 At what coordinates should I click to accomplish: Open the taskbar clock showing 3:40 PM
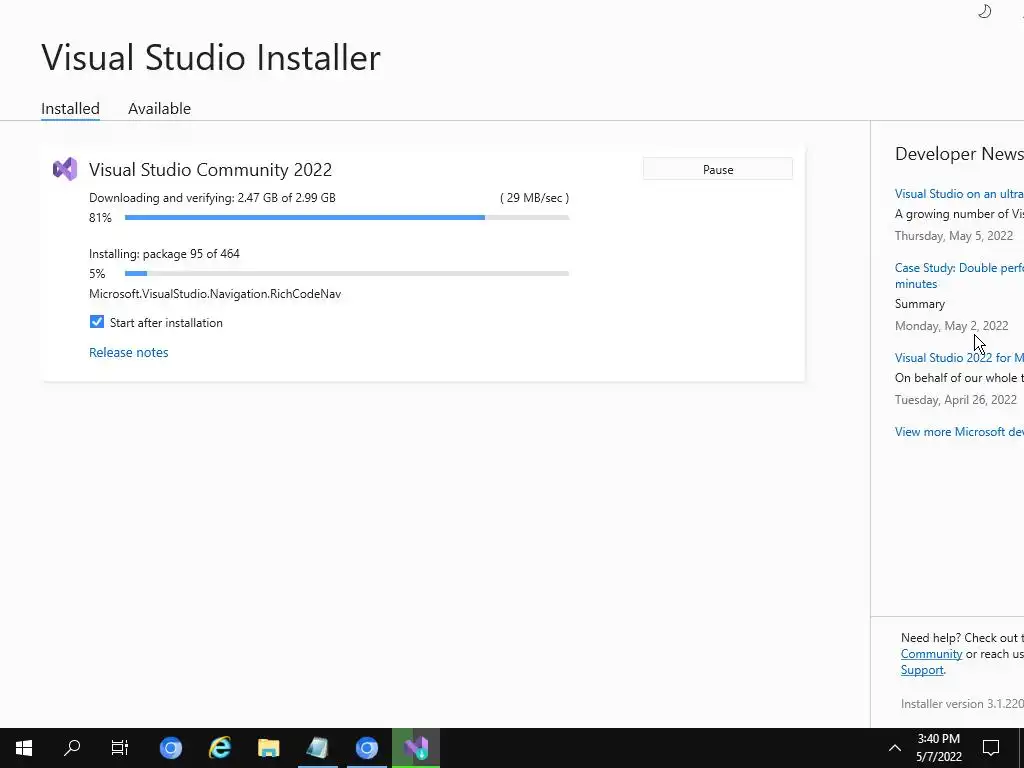click(938, 748)
